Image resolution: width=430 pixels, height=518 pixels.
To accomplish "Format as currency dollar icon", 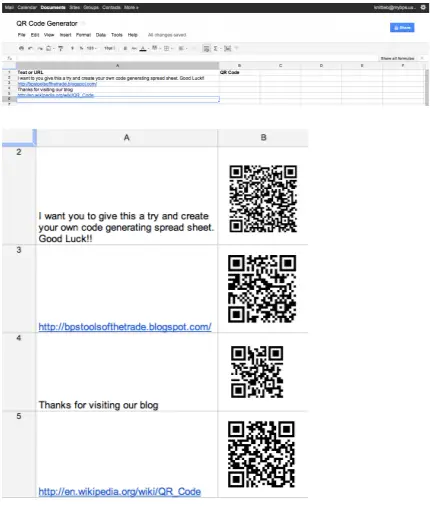I will 72,48.
